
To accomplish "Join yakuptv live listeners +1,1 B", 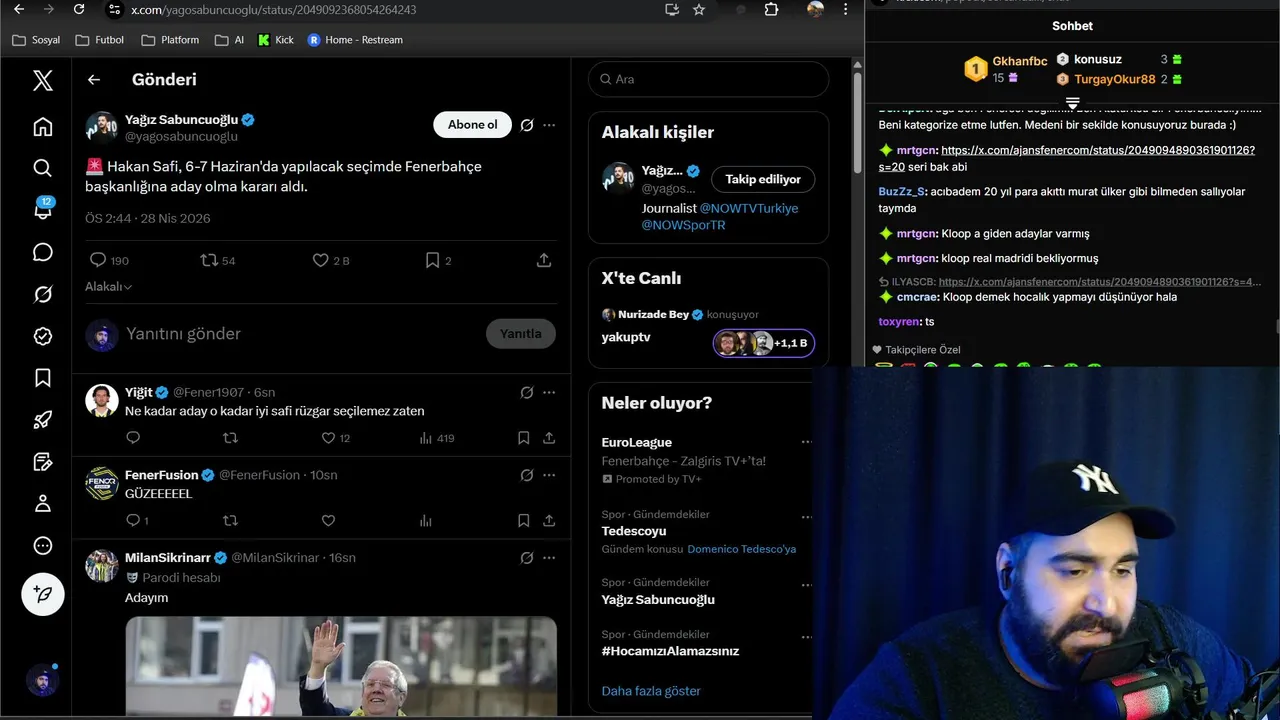I will pos(764,343).
